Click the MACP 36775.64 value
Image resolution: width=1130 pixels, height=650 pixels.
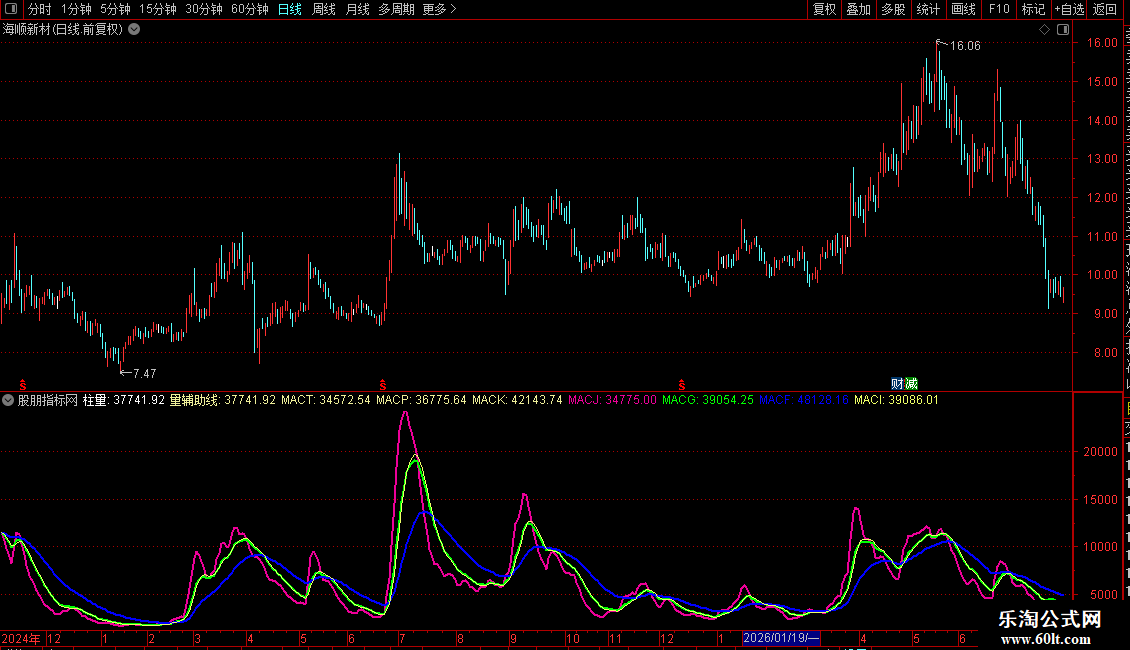pyautogui.click(x=422, y=400)
